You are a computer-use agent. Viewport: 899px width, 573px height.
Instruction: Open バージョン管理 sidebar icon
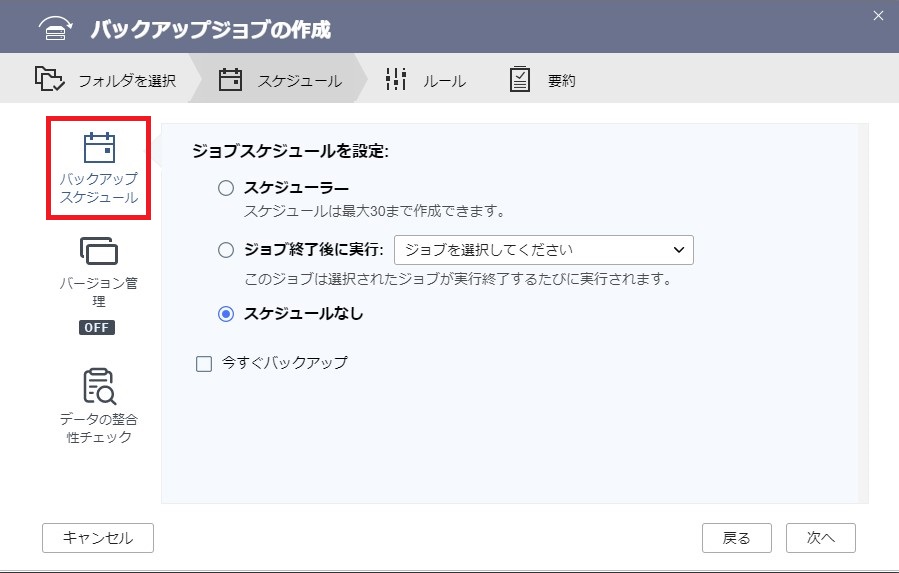(x=99, y=251)
